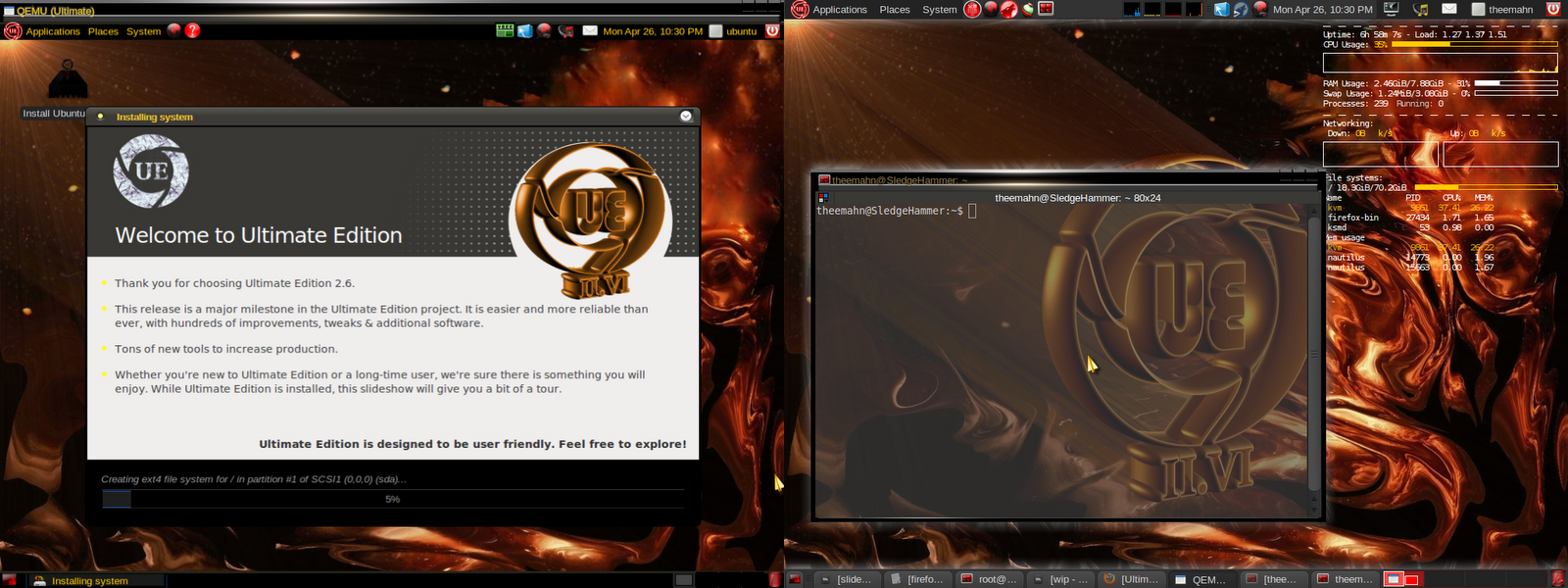This screenshot has height=588, width=1568.
Task: Click the red help question mark icon in guest panel
Action: [193, 30]
